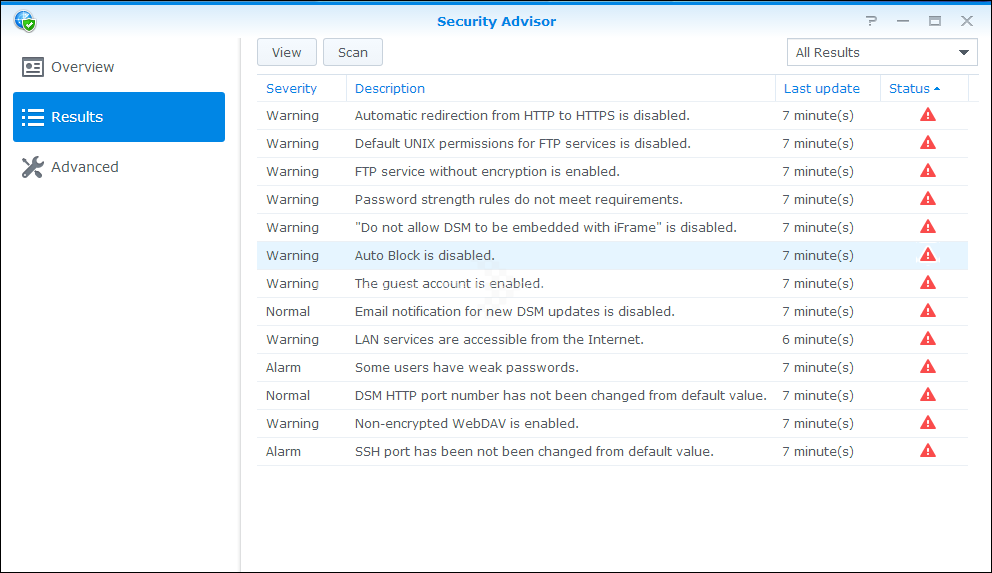
Task: Click alert icon for SSH port row
Action: tap(928, 451)
